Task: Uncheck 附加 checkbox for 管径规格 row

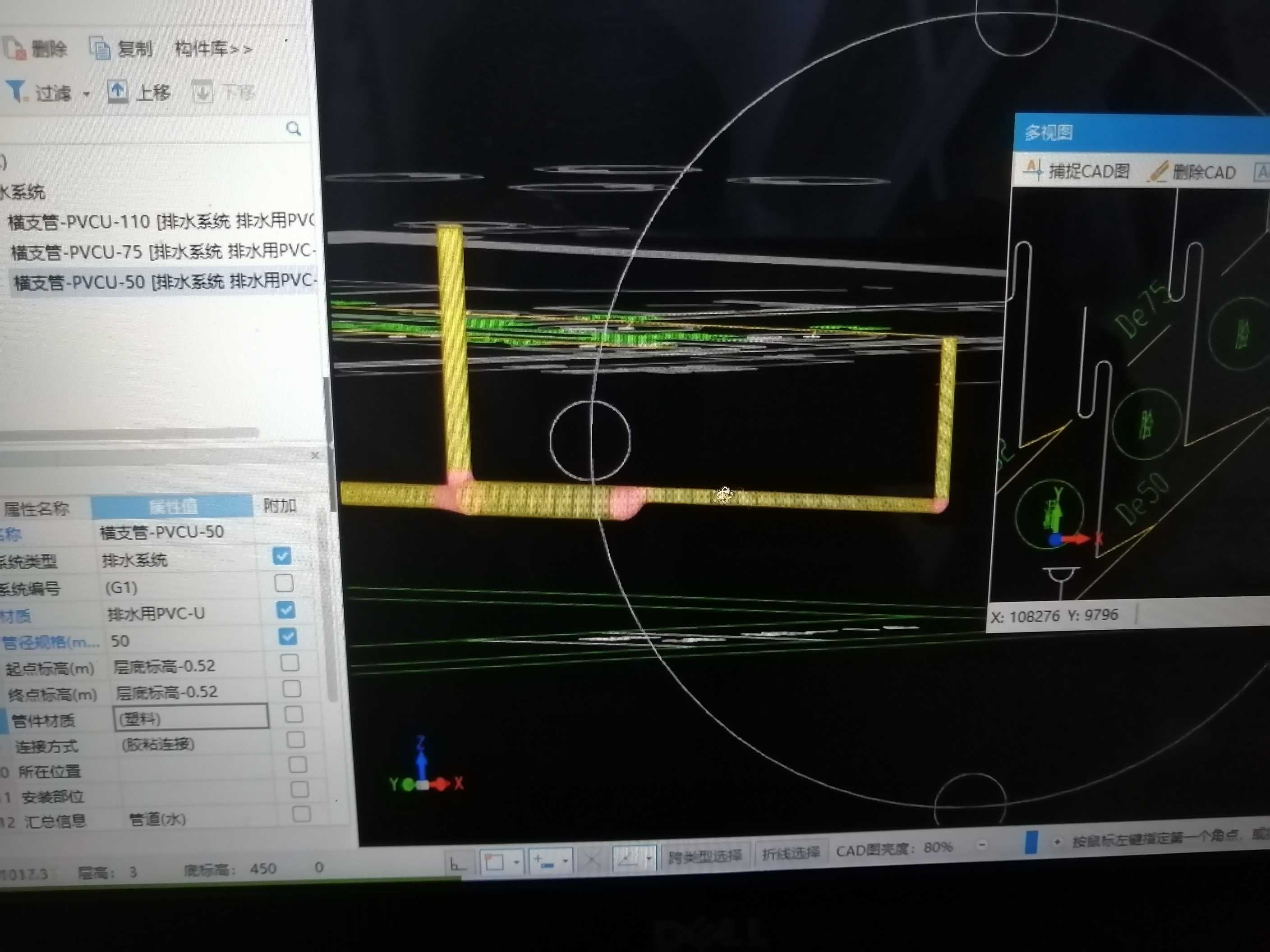Action: [287, 636]
